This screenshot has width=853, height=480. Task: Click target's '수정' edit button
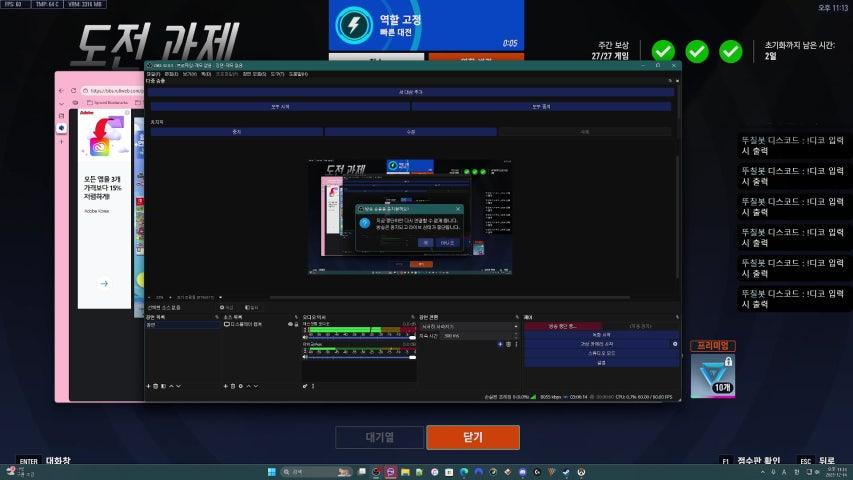point(411,132)
